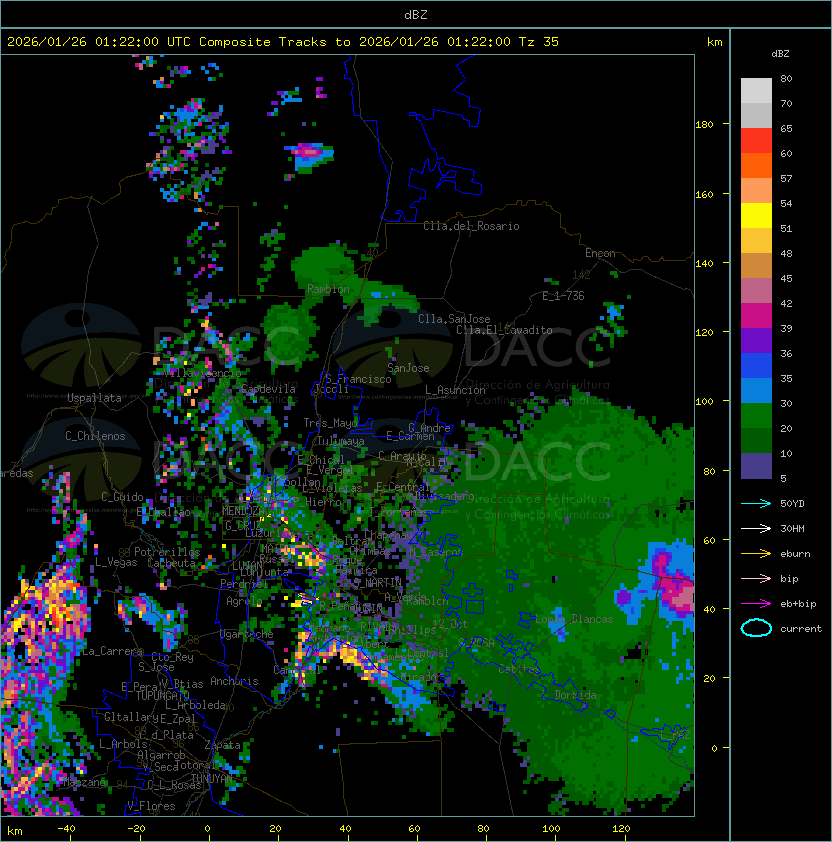Click the -40 km horizontal axis label

[66, 828]
